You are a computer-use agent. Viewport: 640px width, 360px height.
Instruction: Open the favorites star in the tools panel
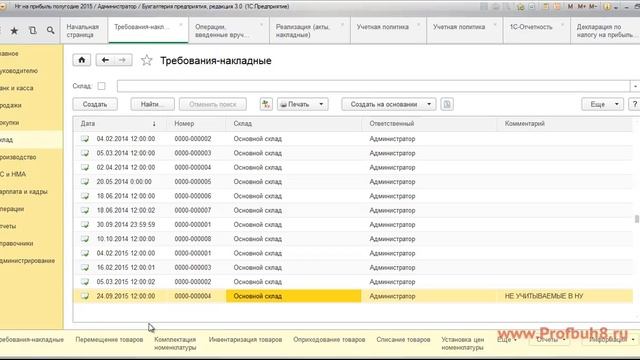click(x=14, y=31)
